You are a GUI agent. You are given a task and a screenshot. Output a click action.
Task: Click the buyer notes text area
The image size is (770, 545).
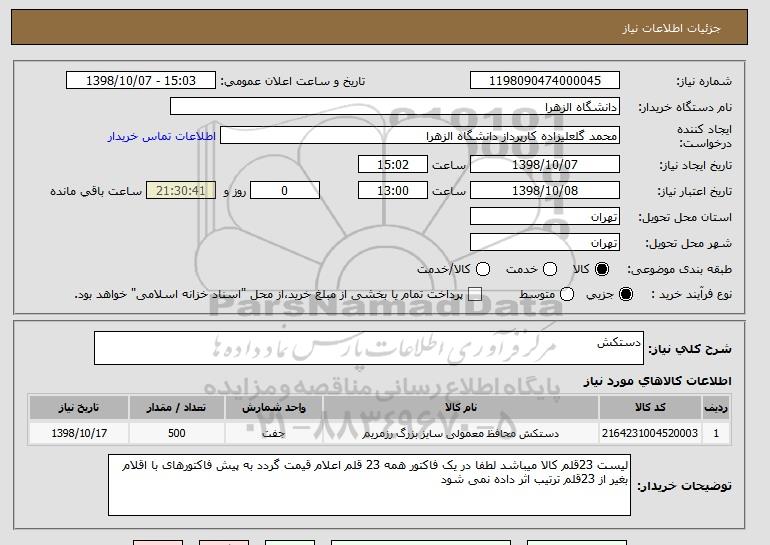[369, 485]
